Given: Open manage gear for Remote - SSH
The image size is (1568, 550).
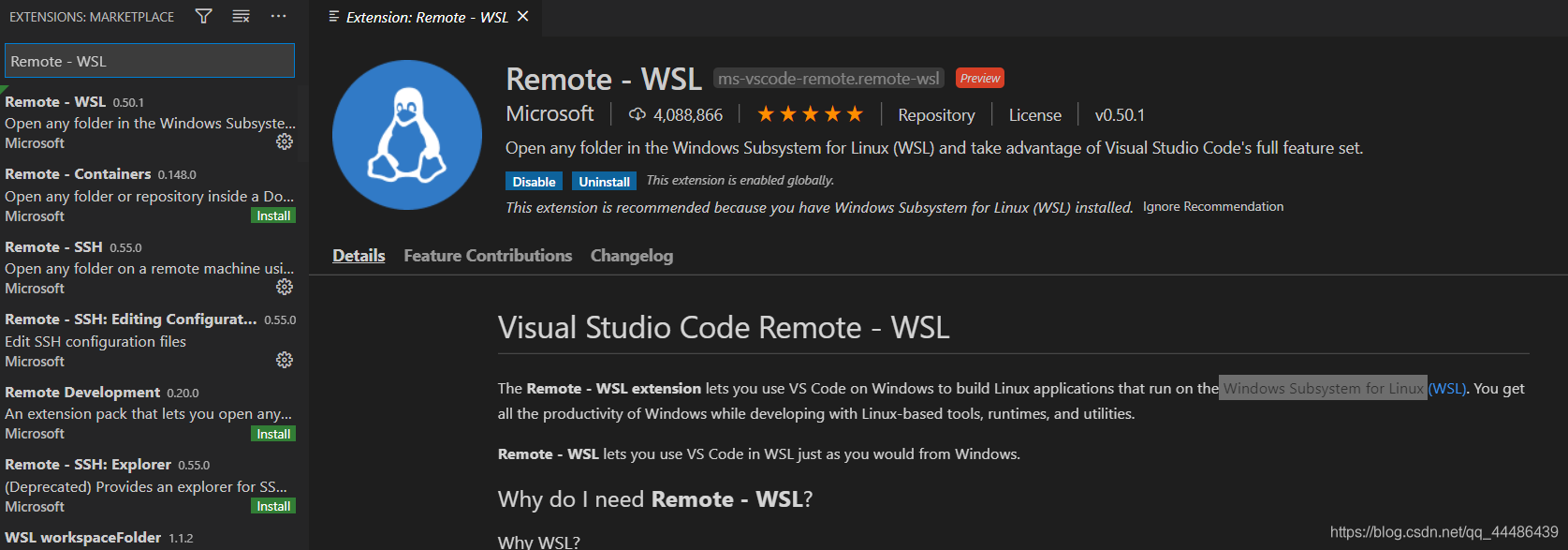Looking at the screenshot, I should pyautogui.click(x=285, y=287).
